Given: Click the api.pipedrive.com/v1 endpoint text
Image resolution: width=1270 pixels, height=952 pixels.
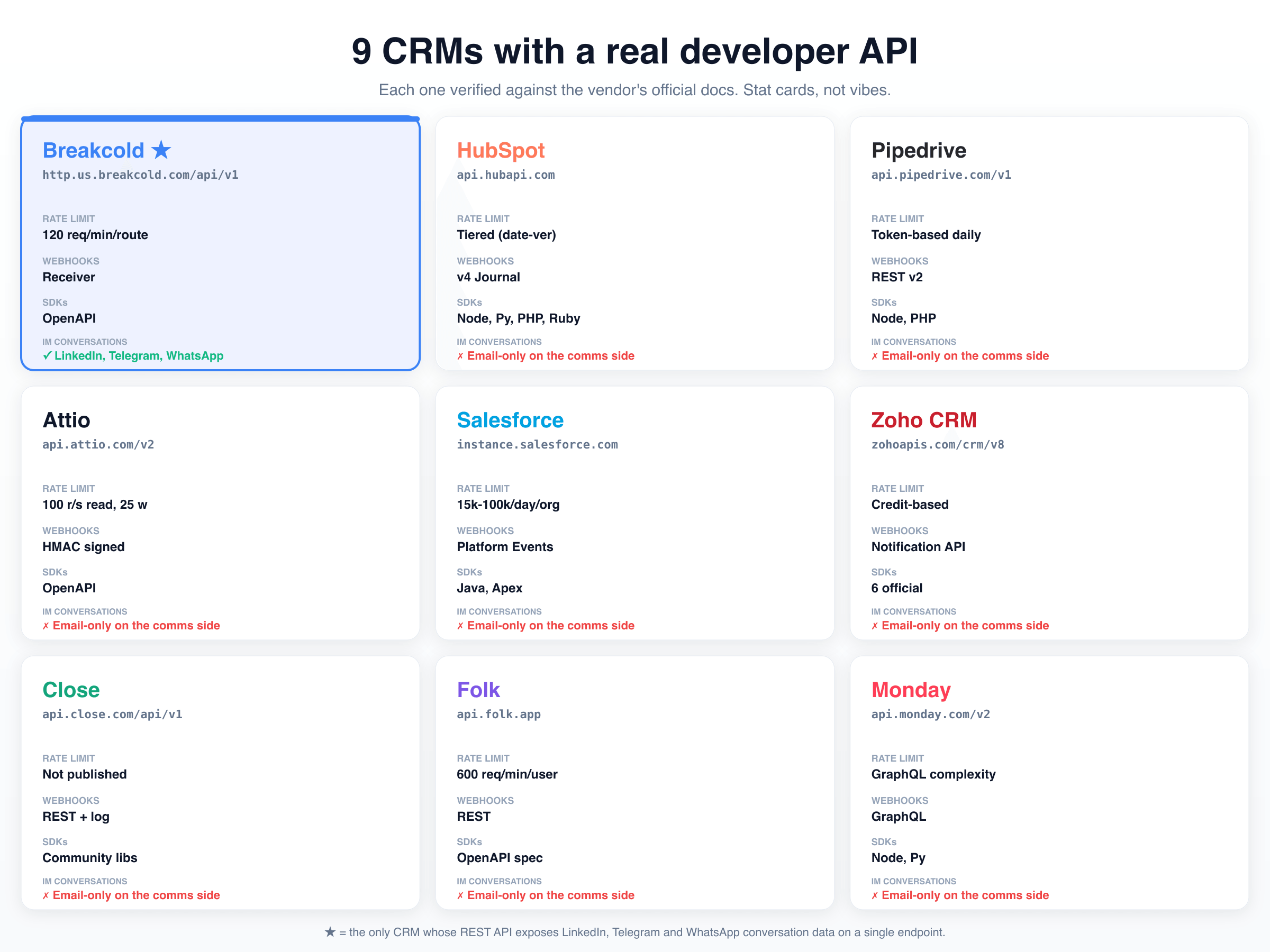Looking at the screenshot, I should click(x=941, y=175).
